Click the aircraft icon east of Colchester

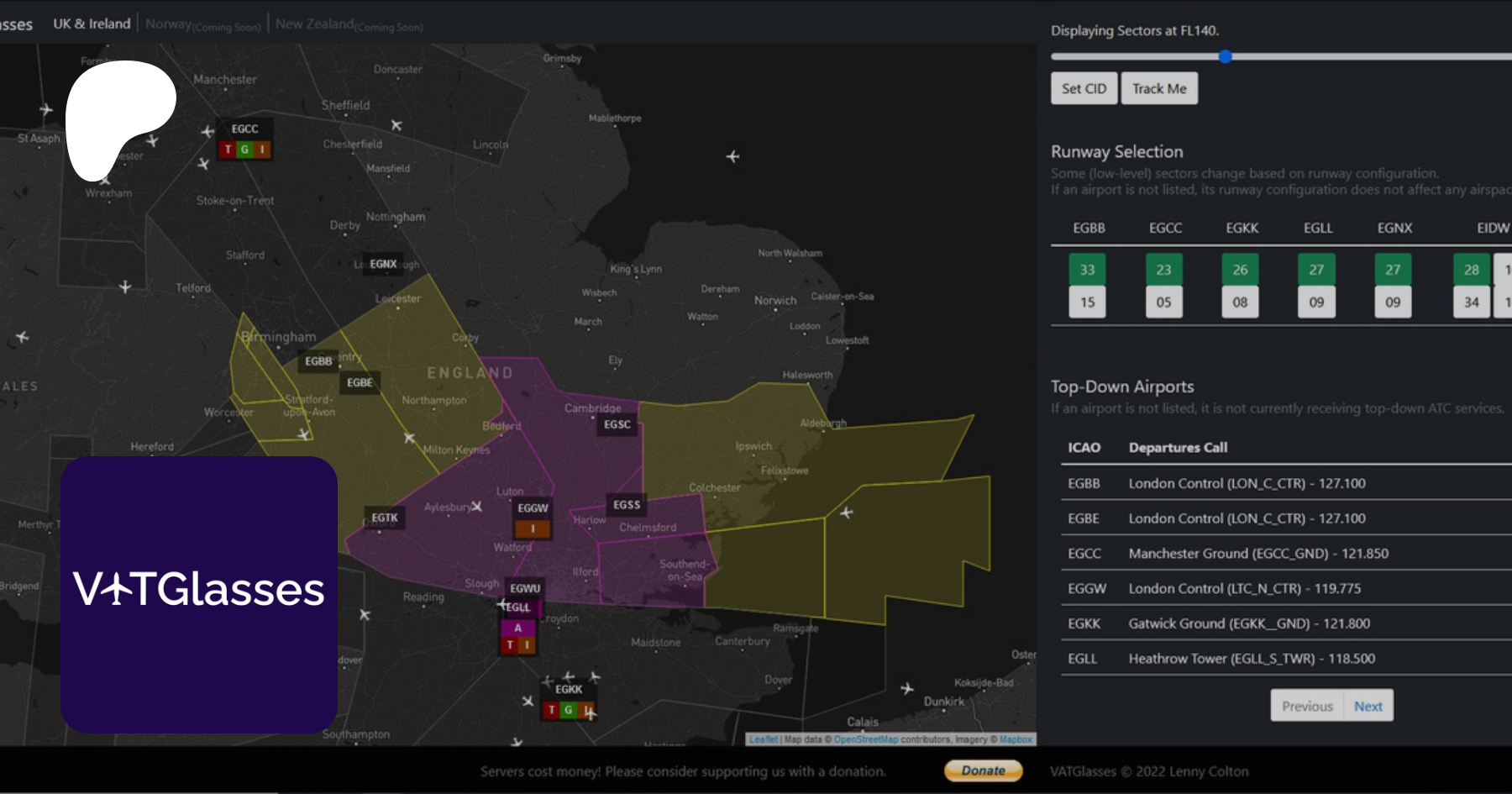(846, 513)
